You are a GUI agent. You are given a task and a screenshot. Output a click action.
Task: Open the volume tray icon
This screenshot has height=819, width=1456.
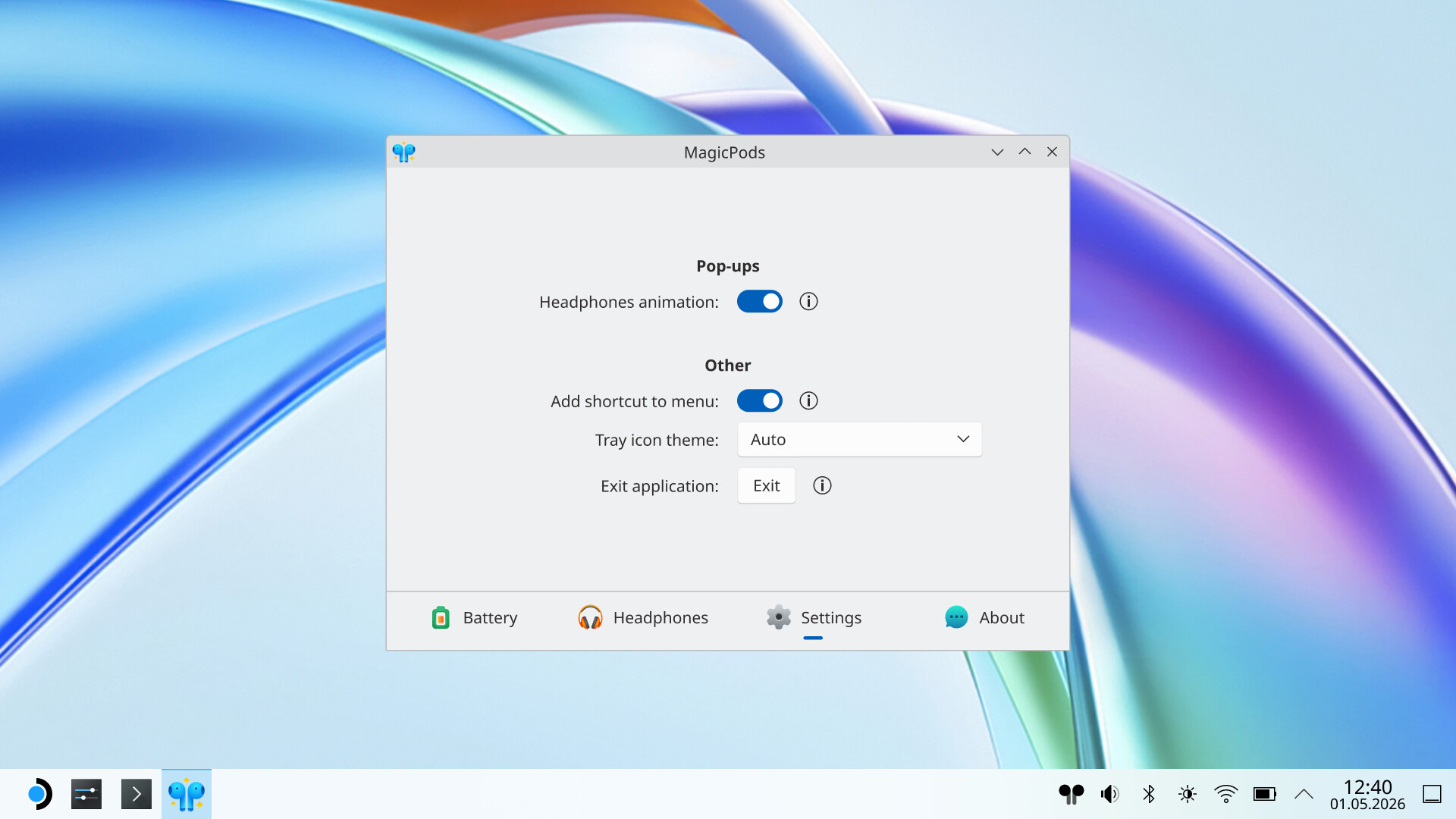pyautogui.click(x=1110, y=794)
